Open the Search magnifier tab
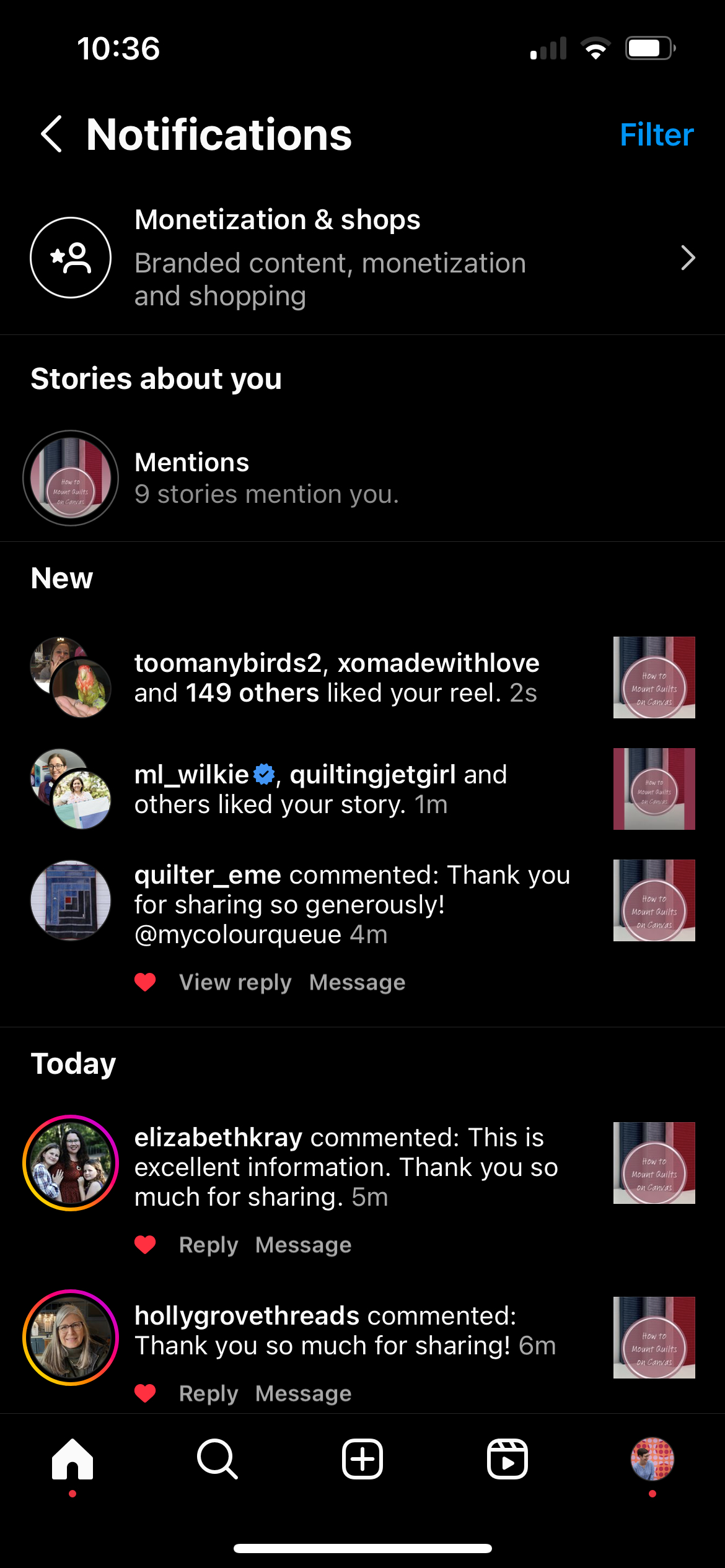725x1568 pixels. [x=217, y=1459]
